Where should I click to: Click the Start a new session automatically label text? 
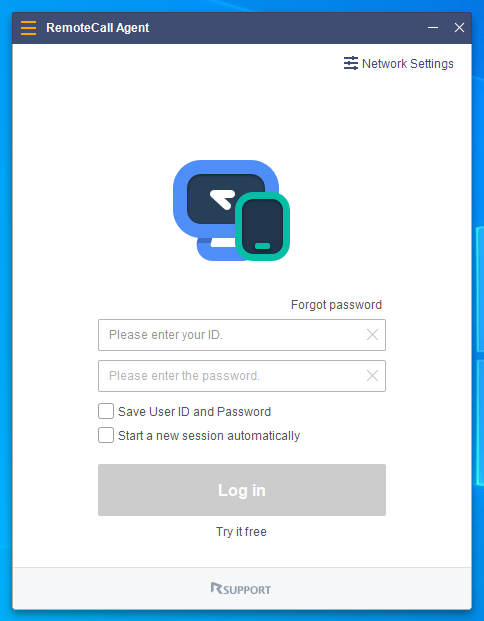click(209, 436)
